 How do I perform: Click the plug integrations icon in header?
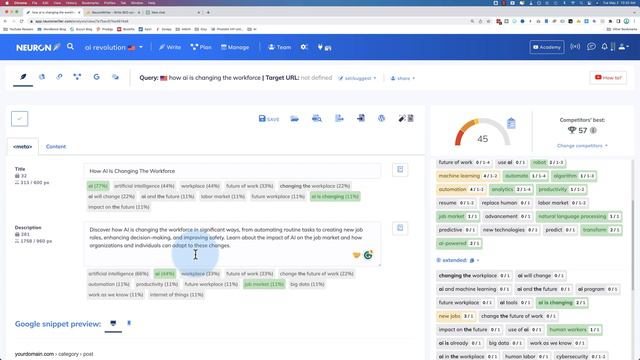(324, 47)
